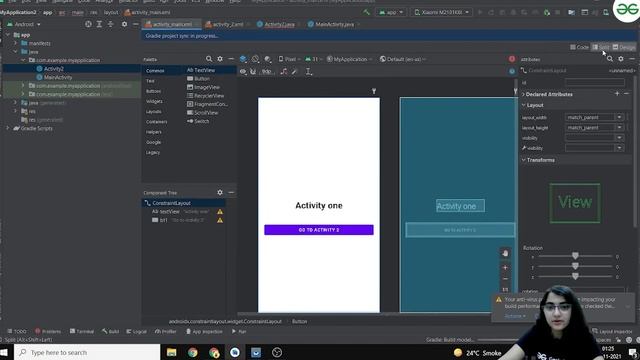
Task: Click the clear all constraints icon
Action: click(284, 71)
